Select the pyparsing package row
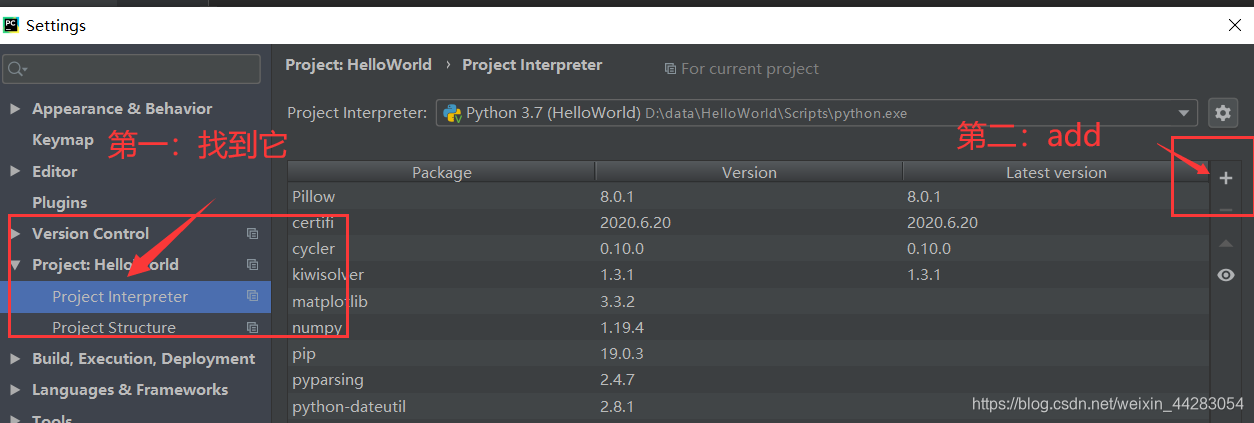This screenshot has height=423, width=1254. pos(748,380)
